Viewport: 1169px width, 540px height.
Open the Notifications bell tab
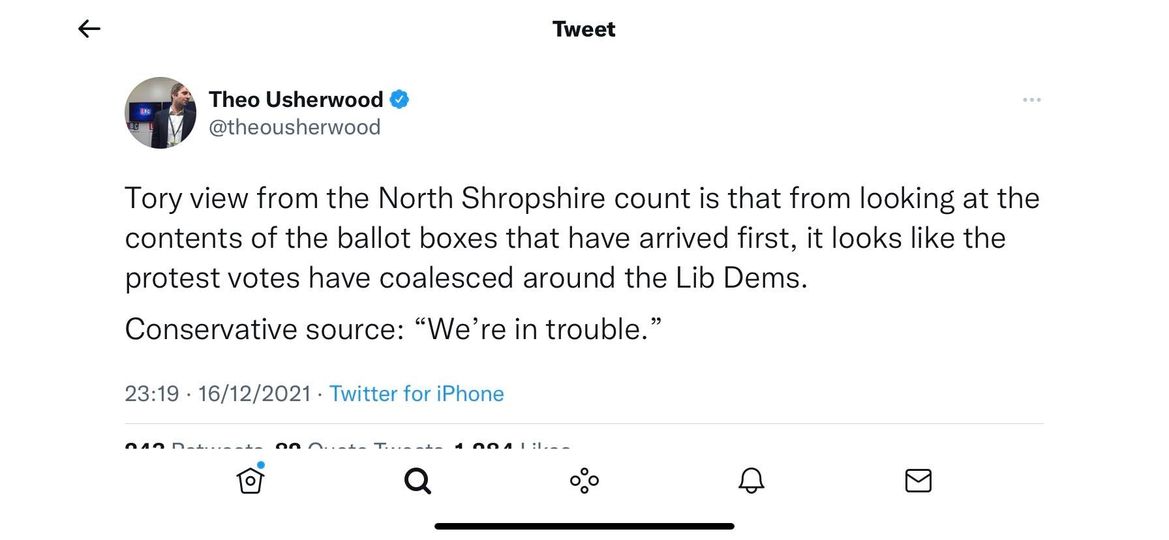click(751, 481)
